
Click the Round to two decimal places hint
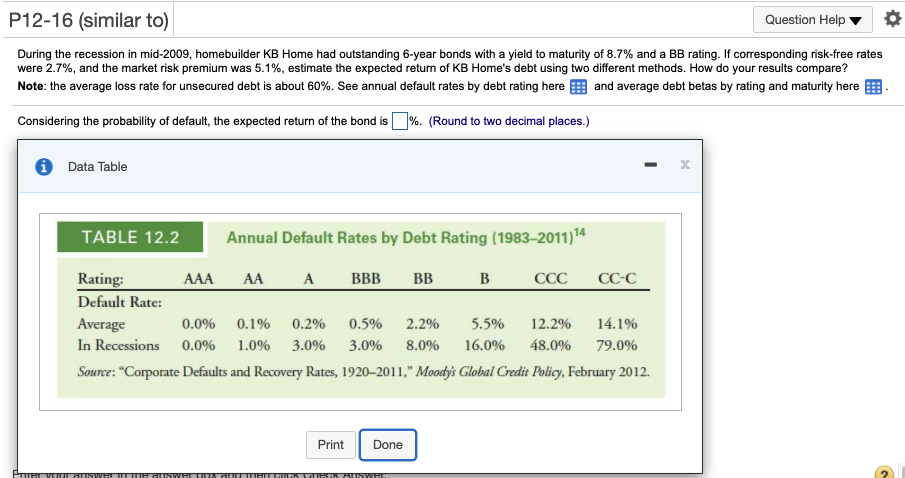[509, 121]
